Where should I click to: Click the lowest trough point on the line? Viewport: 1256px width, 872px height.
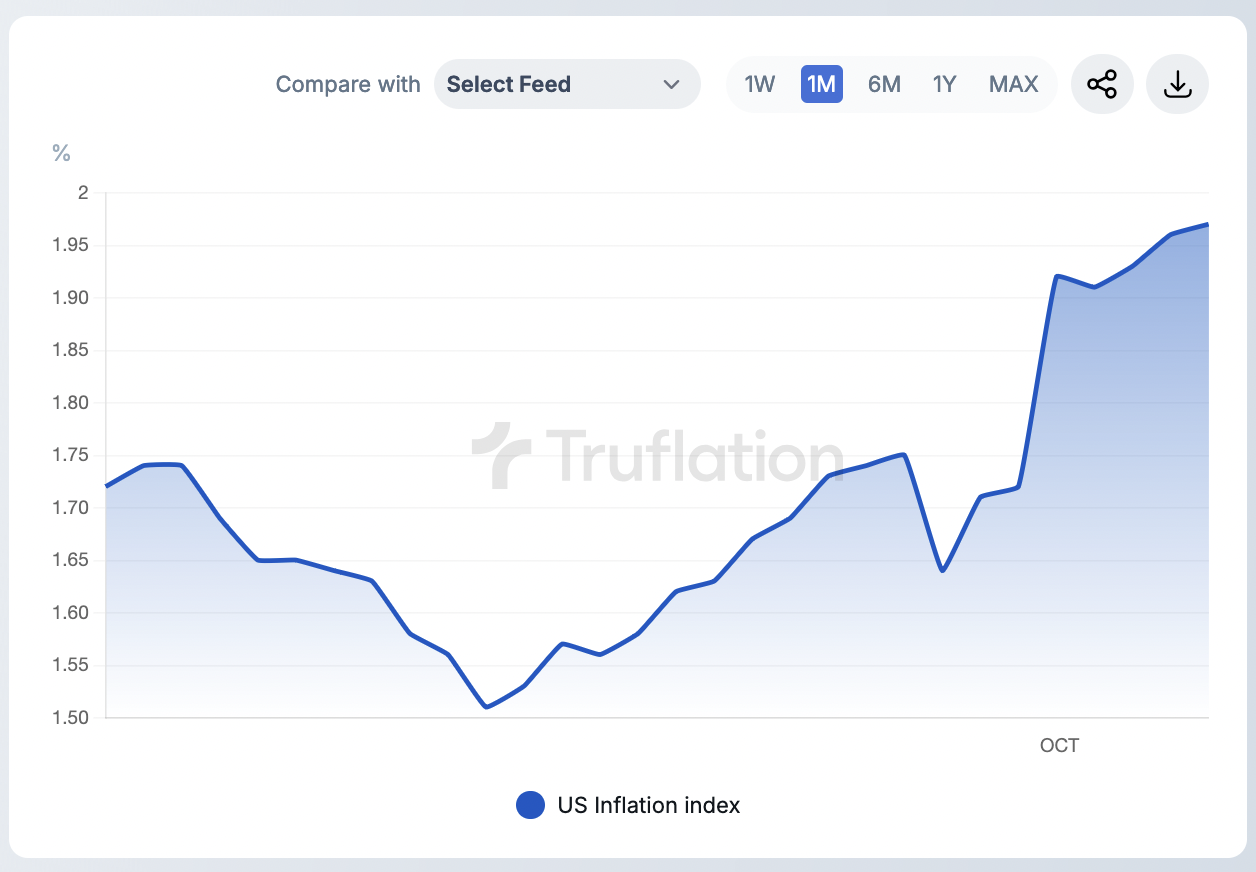[486, 707]
